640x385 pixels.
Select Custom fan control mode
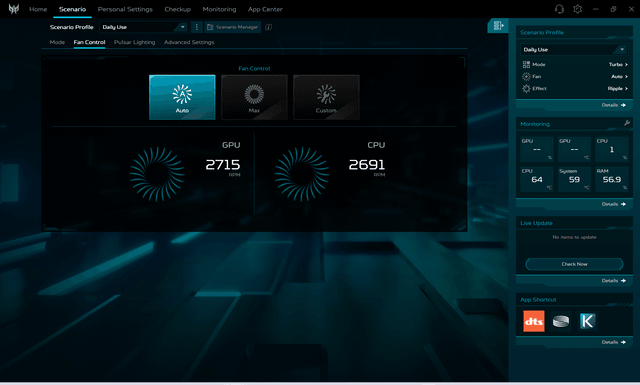coord(326,97)
